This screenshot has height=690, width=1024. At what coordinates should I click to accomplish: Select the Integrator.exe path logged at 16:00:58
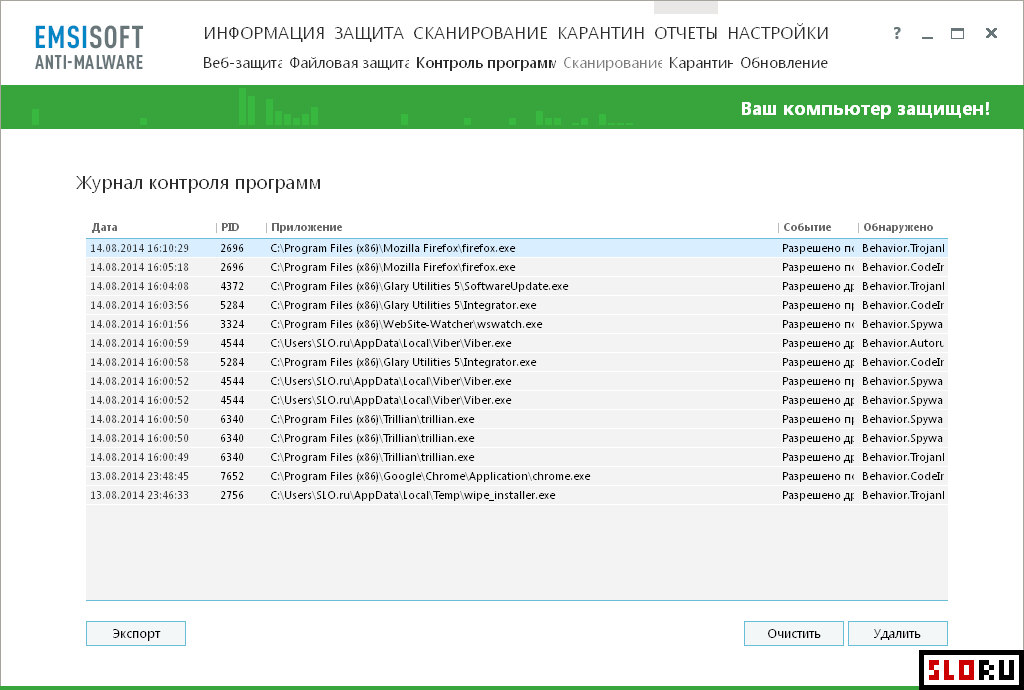tap(404, 362)
